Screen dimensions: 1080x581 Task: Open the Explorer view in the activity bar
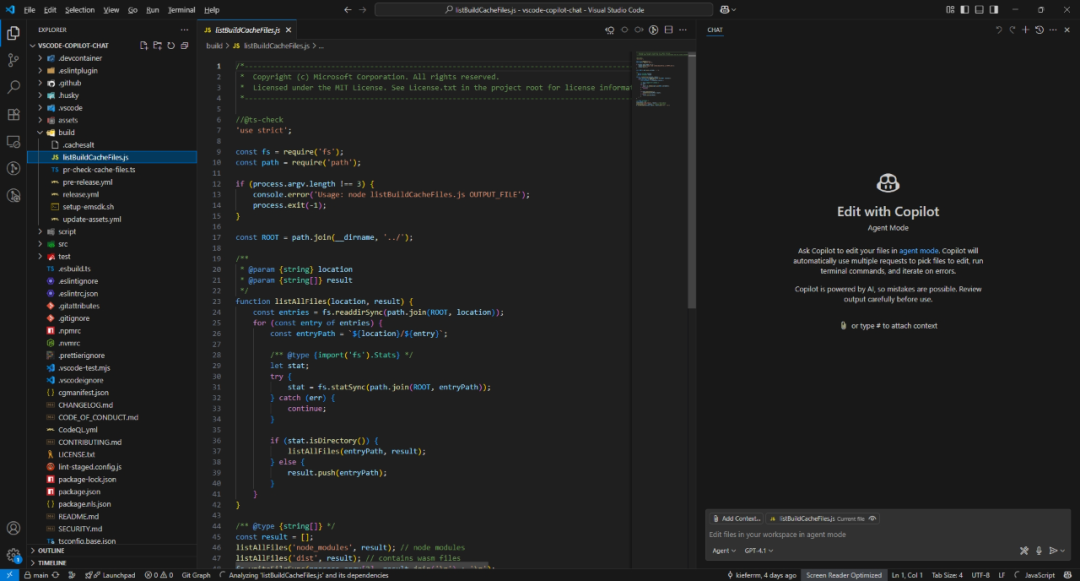pyautogui.click(x=13, y=33)
